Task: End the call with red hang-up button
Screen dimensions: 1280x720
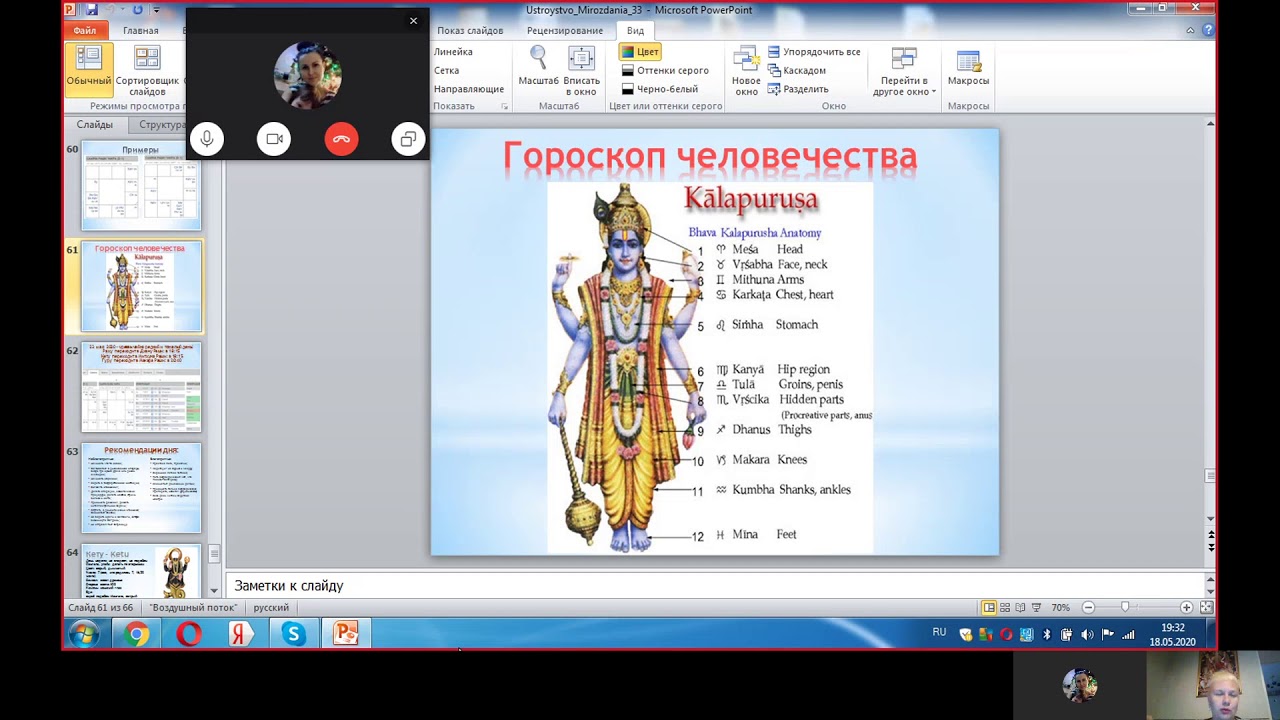Action: coord(341,139)
